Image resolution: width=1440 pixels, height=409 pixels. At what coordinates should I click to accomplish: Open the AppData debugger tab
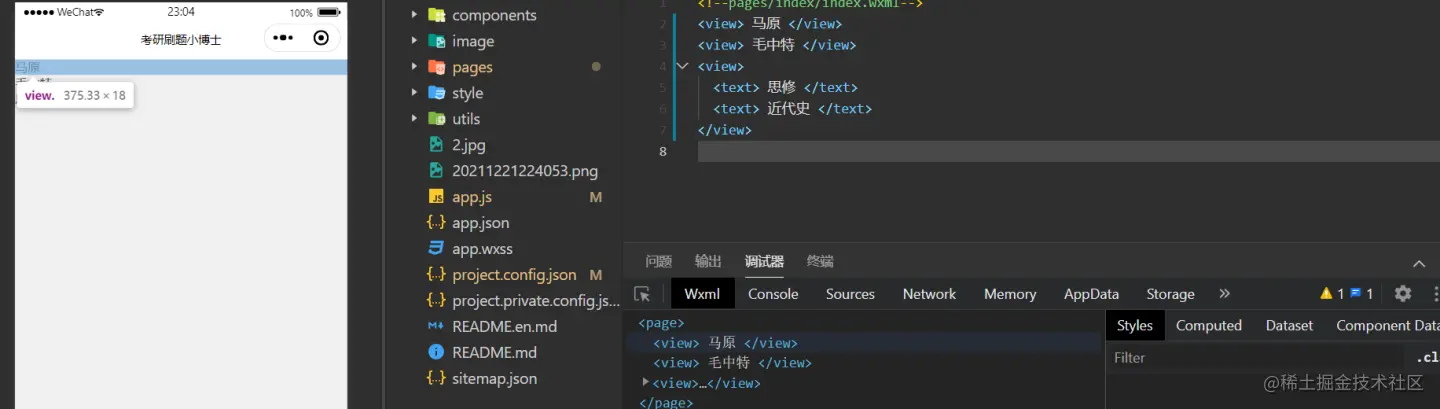pos(1091,294)
